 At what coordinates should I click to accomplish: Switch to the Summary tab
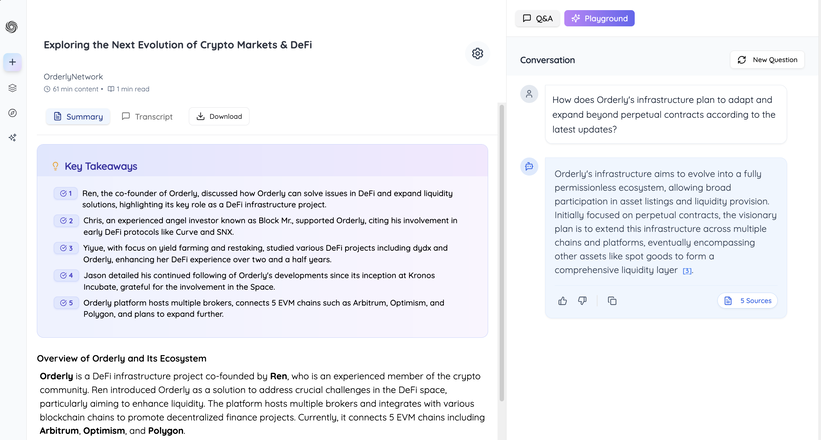coord(78,117)
